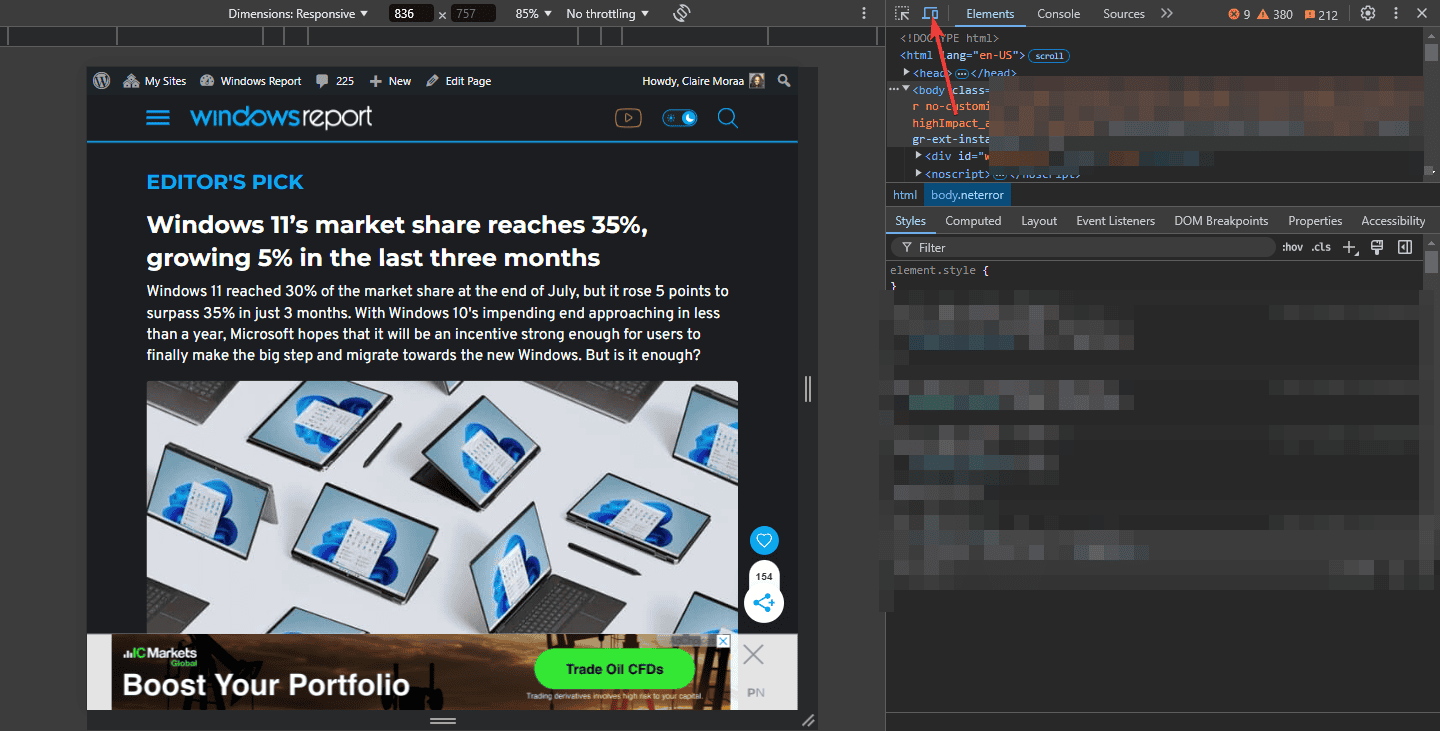This screenshot has height=731, width=1440.
Task: Open the Event Listeners sub-tab
Action: 1115,221
